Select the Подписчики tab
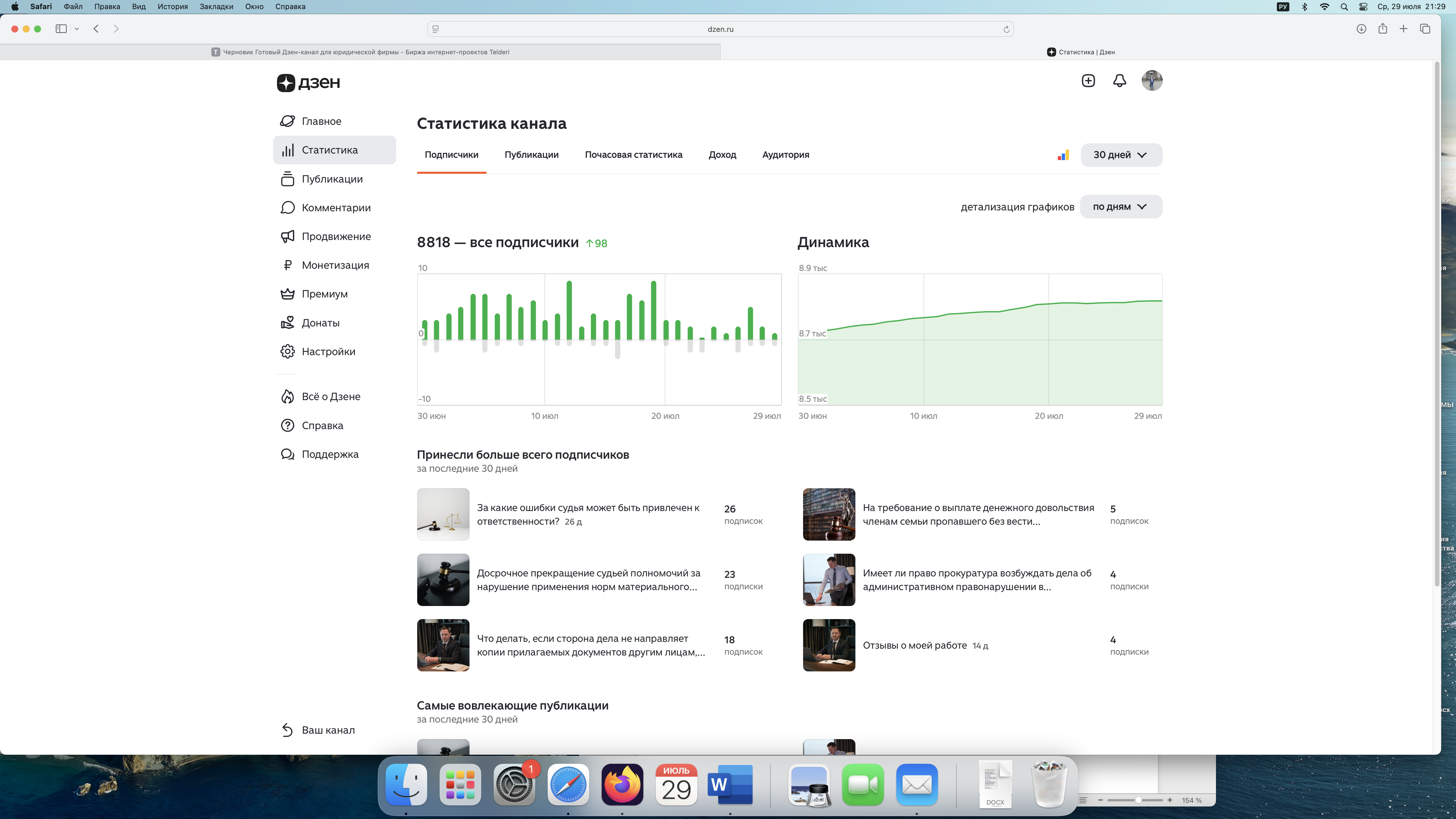This screenshot has width=1456, height=819. point(452,155)
